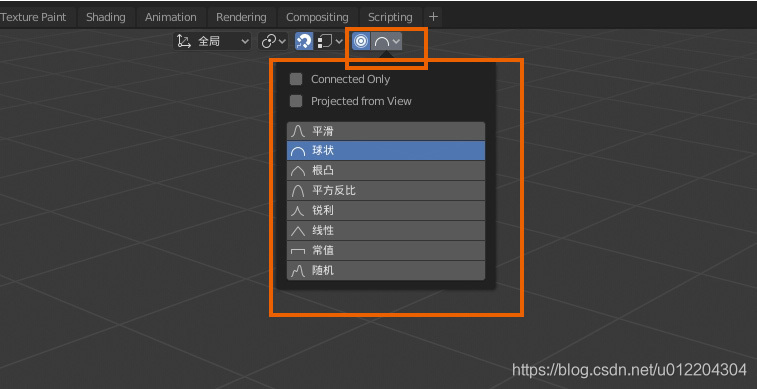Select the 随机 random falloff option
This screenshot has width=757, height=389.
(386, 271)
